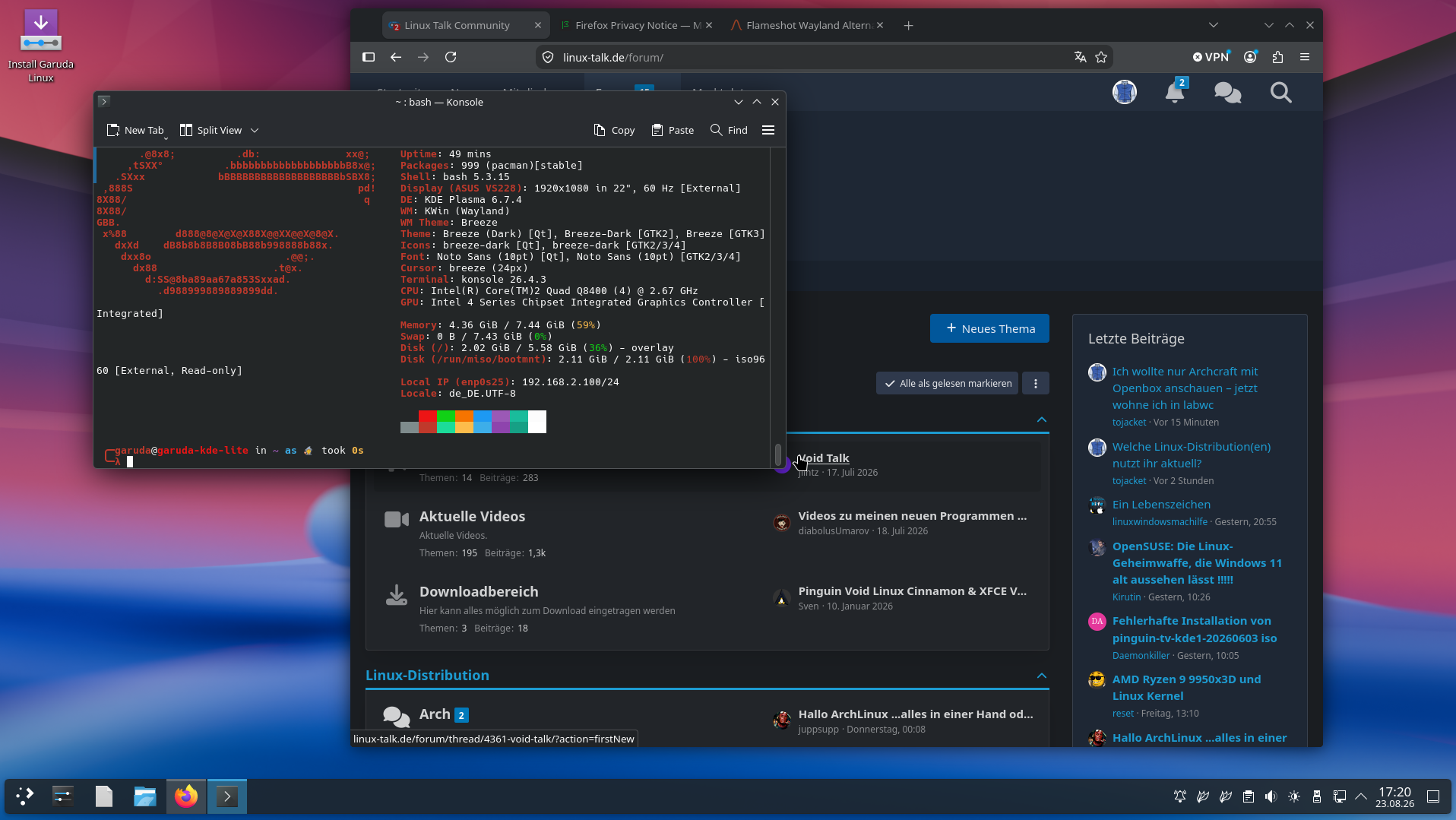Open the site security shield in the address bar
This screenshot has height=820, width=1456.
click(x=548, y=57)
